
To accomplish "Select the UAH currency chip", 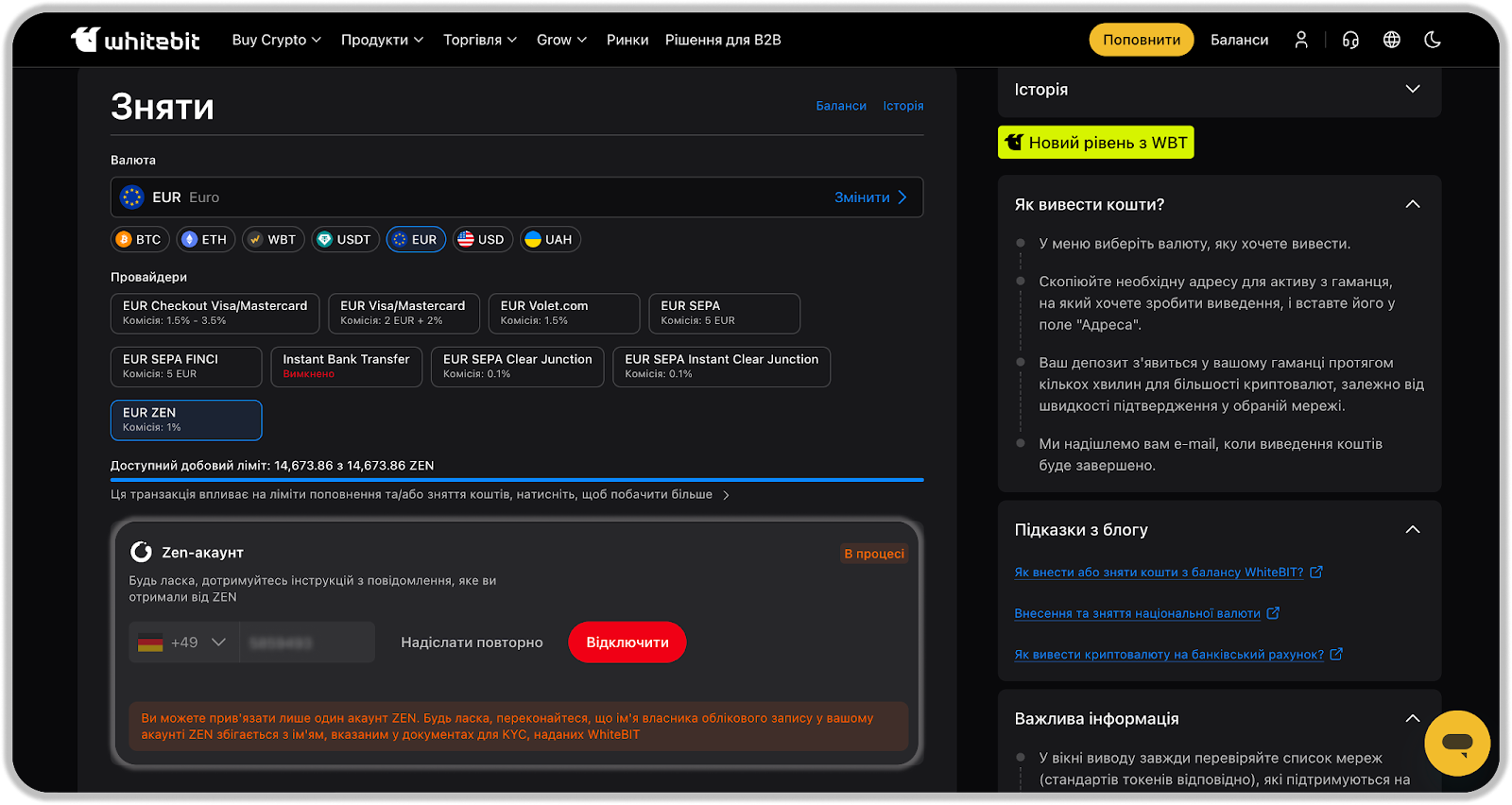I will tap(549, 240).
